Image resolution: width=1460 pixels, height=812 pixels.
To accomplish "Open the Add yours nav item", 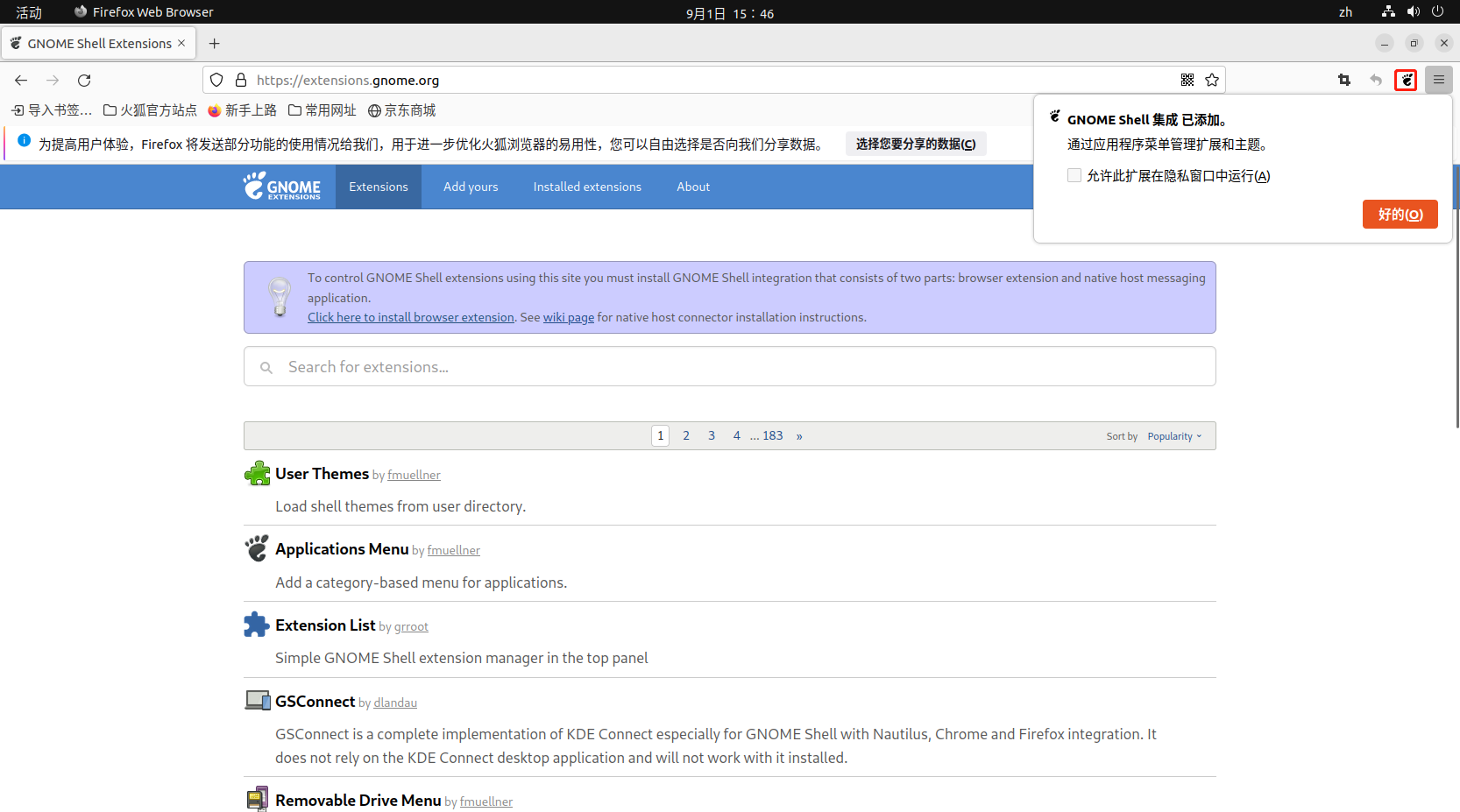I will (x=471, y=187).
